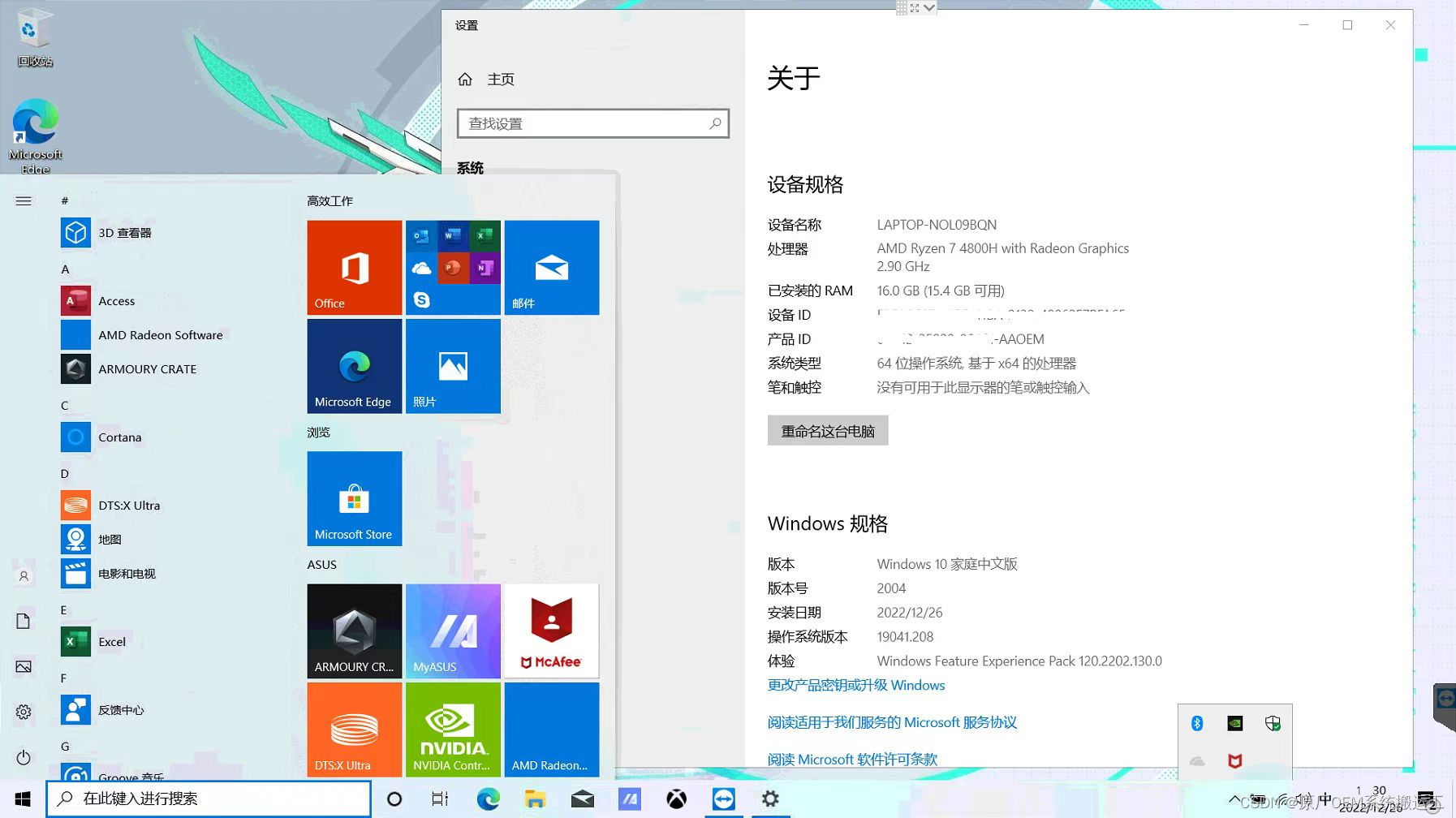Click 更改产品密钥或升级 Windows link

click(x=856, y=685)
